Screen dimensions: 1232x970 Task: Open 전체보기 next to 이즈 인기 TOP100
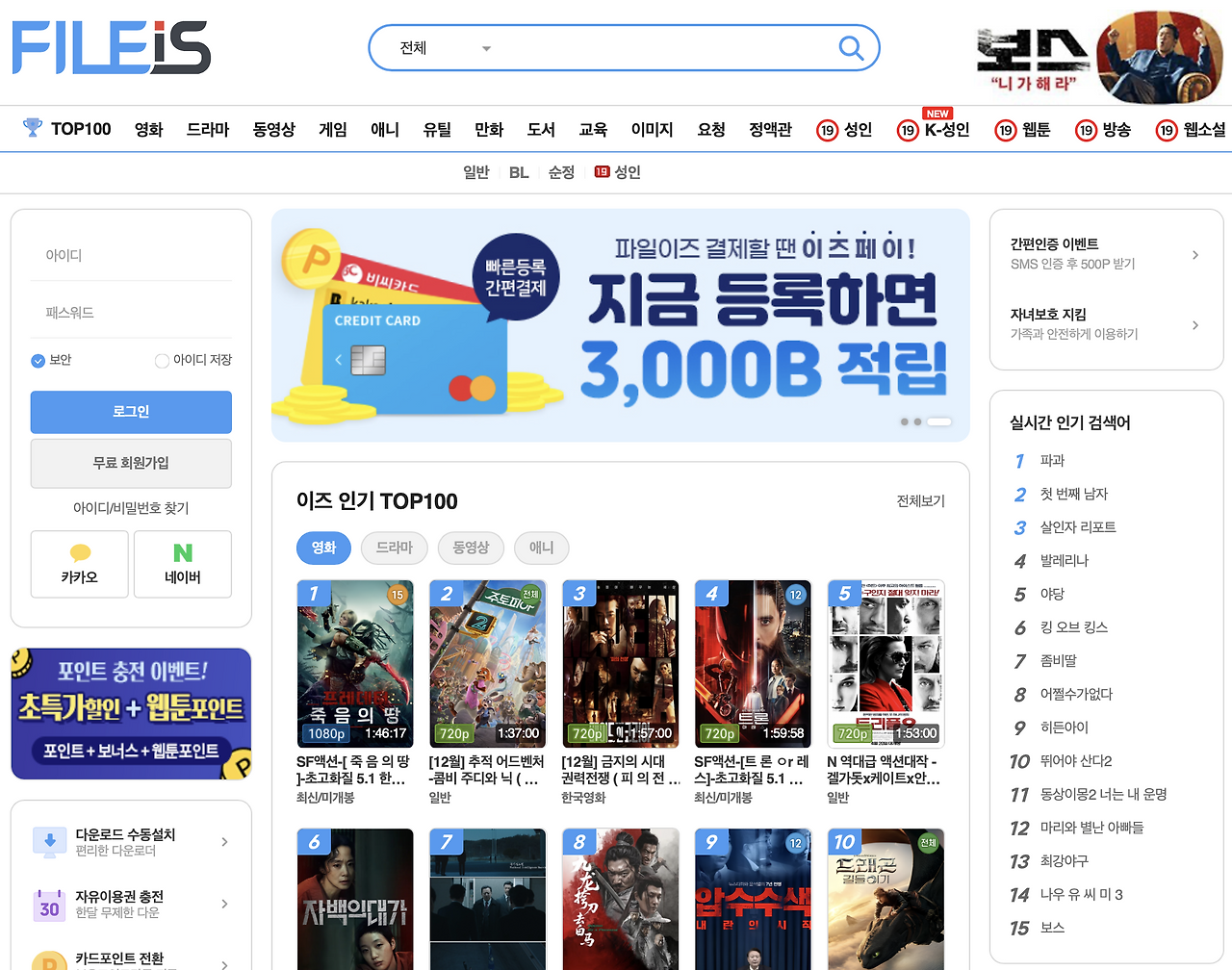[918, 501]
